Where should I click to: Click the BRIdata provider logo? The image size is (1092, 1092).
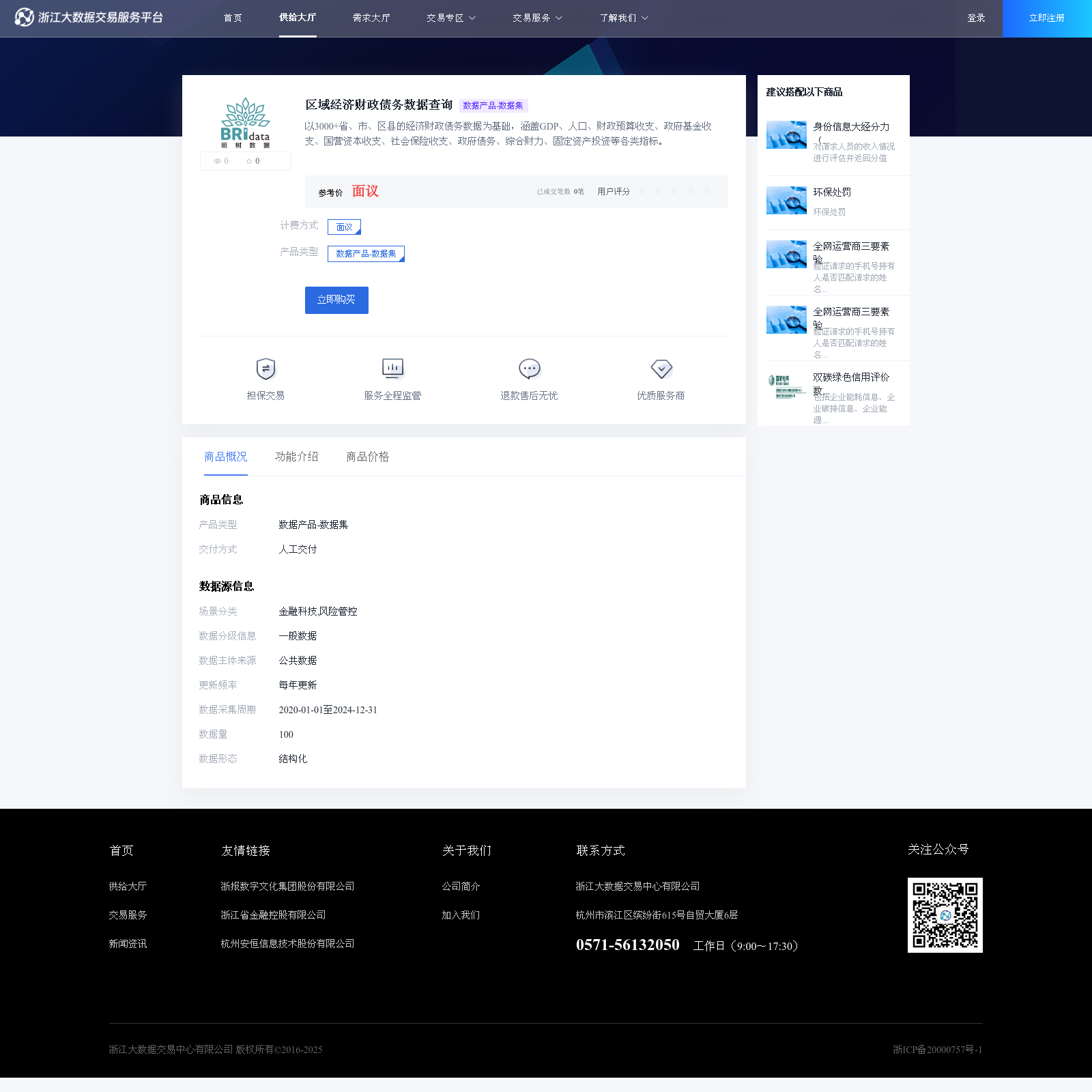246,123
